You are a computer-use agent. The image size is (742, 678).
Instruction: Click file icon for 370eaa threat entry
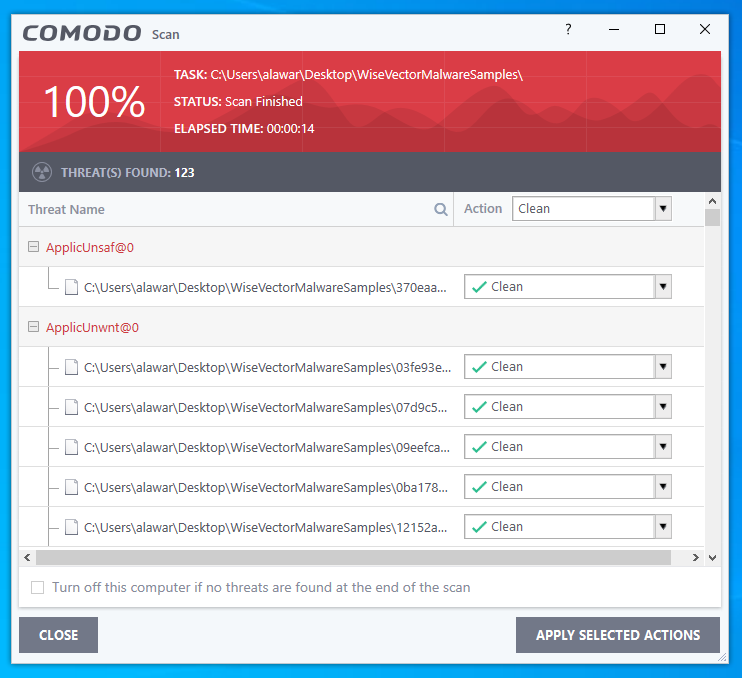pyautogui.click(x=71, y=287)
